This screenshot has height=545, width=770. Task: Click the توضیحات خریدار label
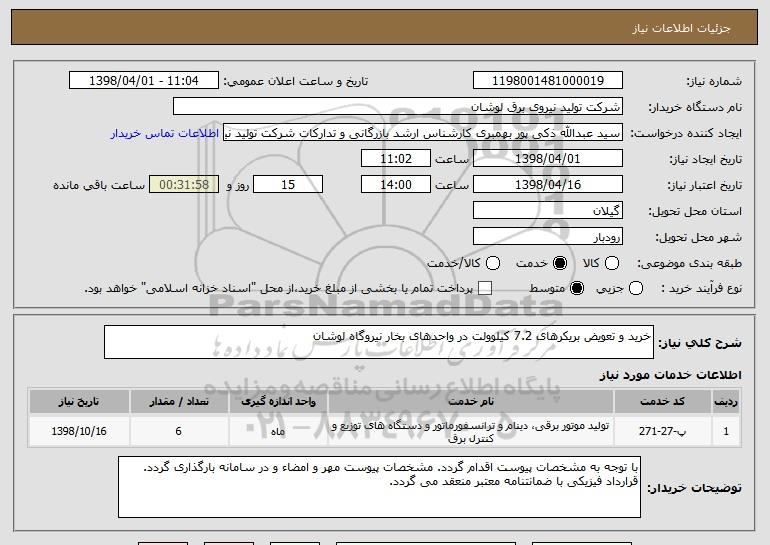(694, 488)
